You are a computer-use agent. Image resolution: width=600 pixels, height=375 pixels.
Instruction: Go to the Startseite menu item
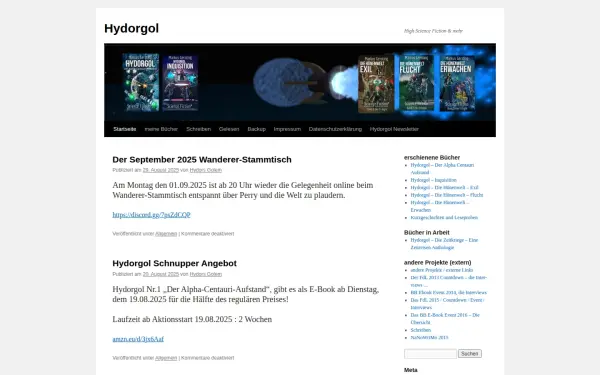(x=125, y=129)
